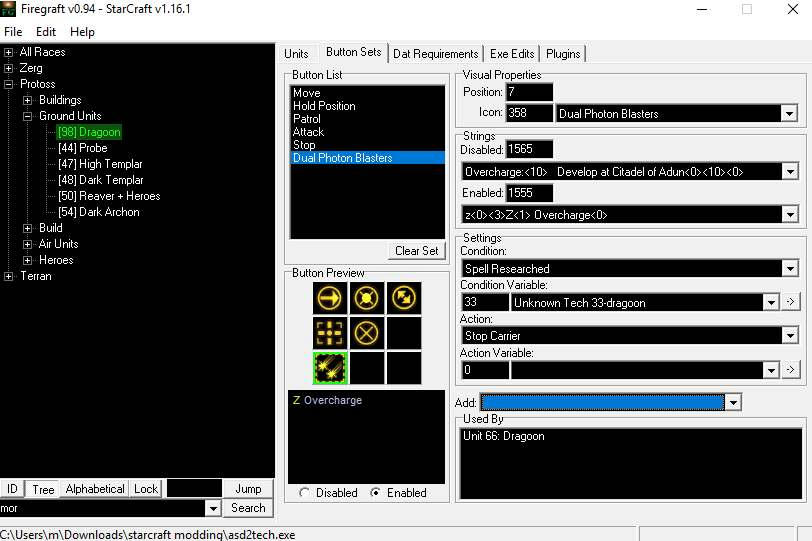Select Move in Button List
The image size is (812, 541).
(x=367, y=93)
